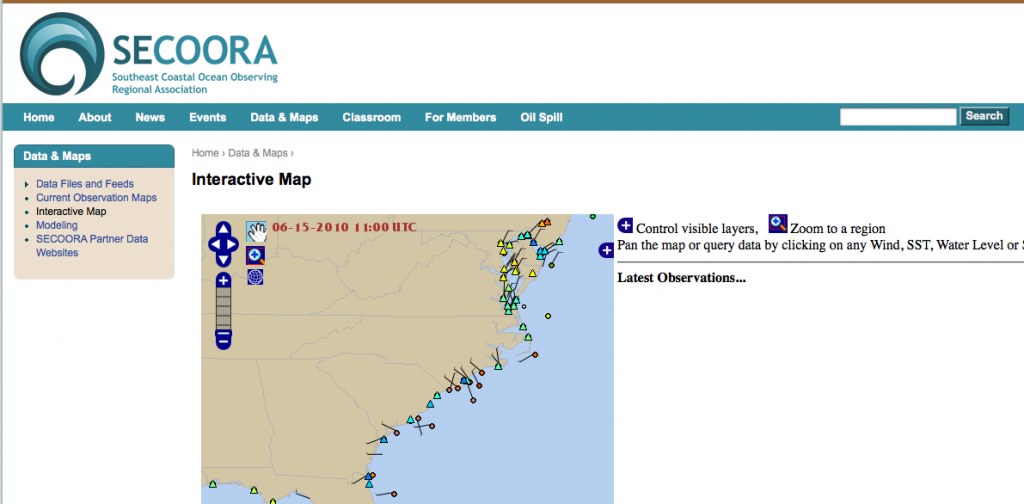
Task: Click the 06-15-2010 11:00 UTC timestamp
Action: 344,227
